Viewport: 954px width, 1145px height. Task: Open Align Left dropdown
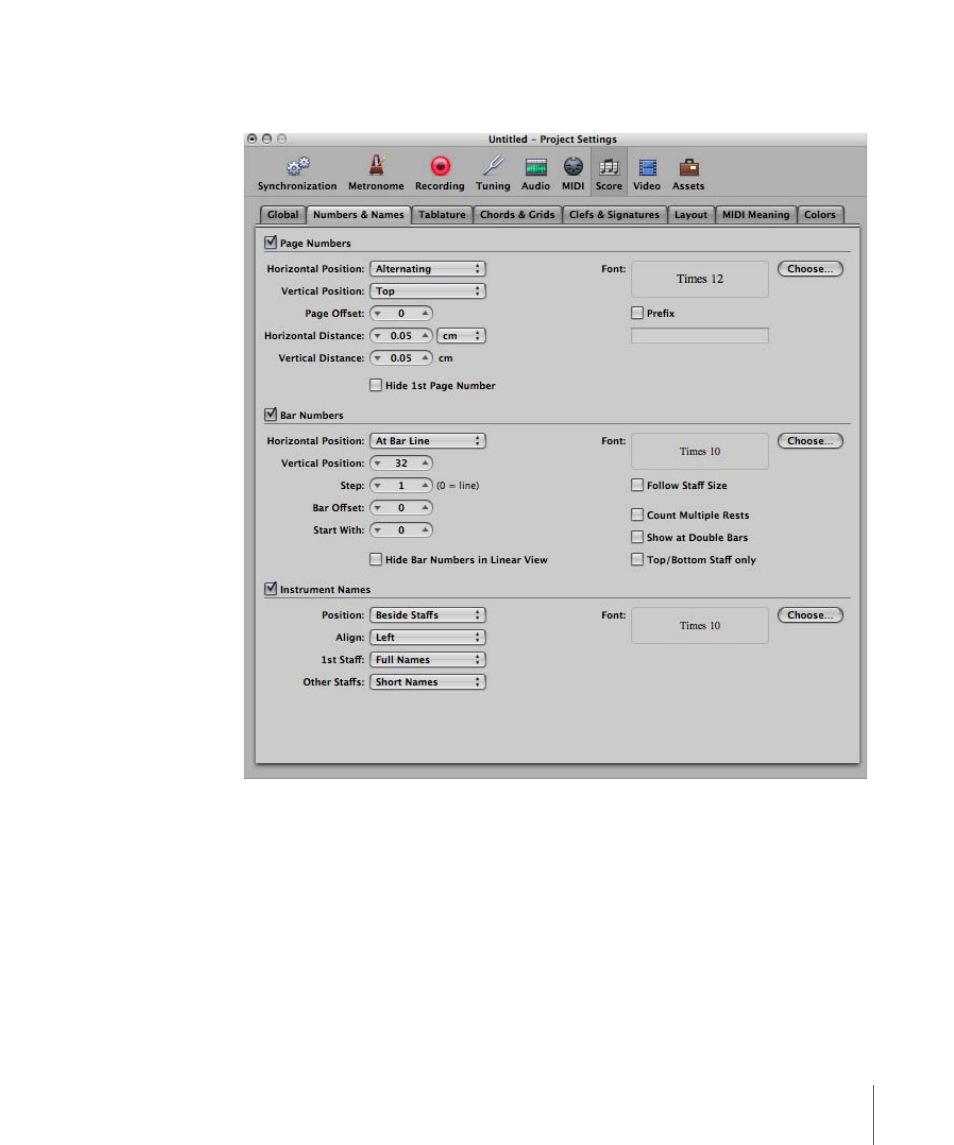tap(427, 637)
